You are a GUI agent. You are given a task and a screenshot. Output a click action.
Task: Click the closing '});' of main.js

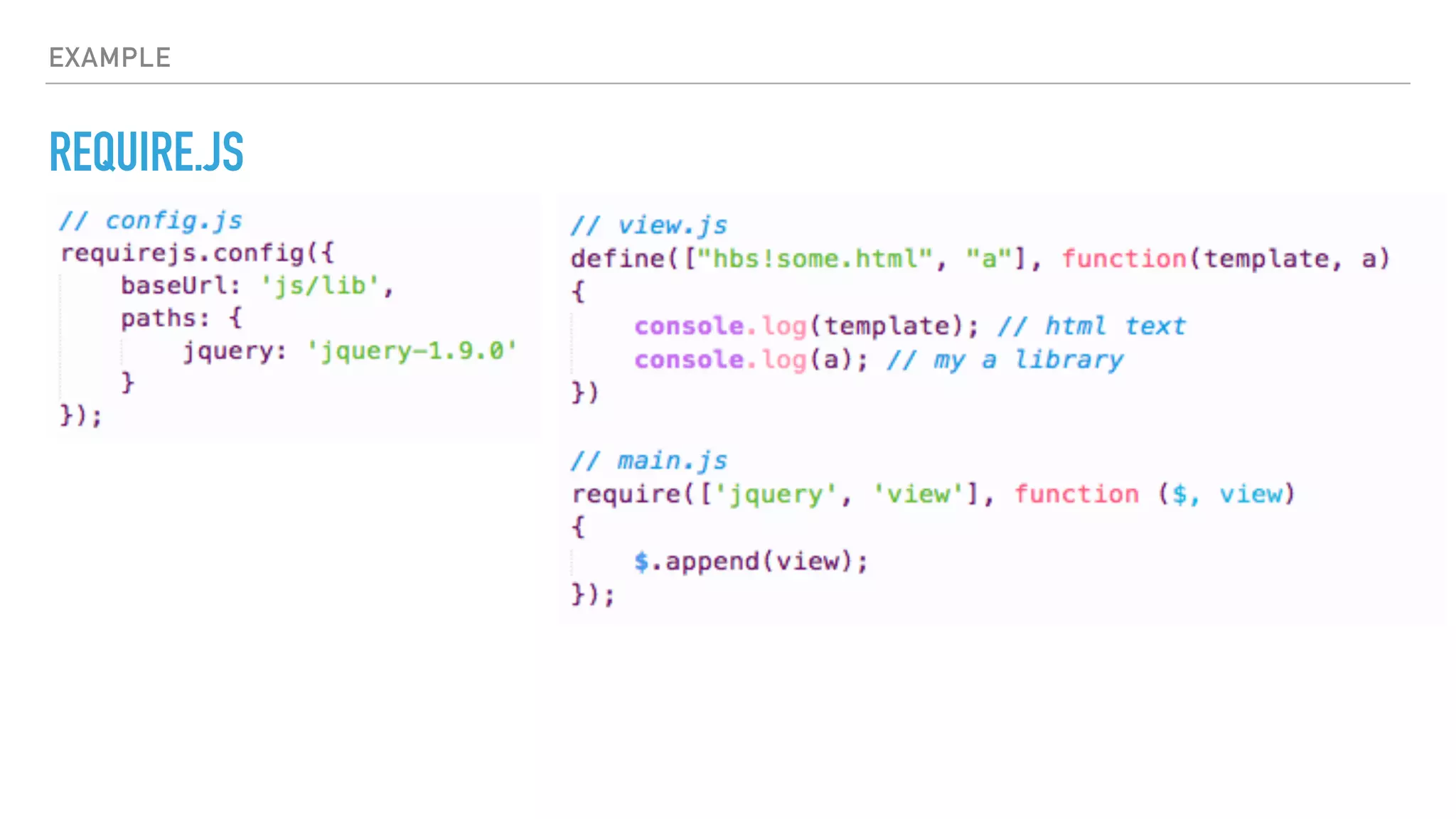coord(593,594)
